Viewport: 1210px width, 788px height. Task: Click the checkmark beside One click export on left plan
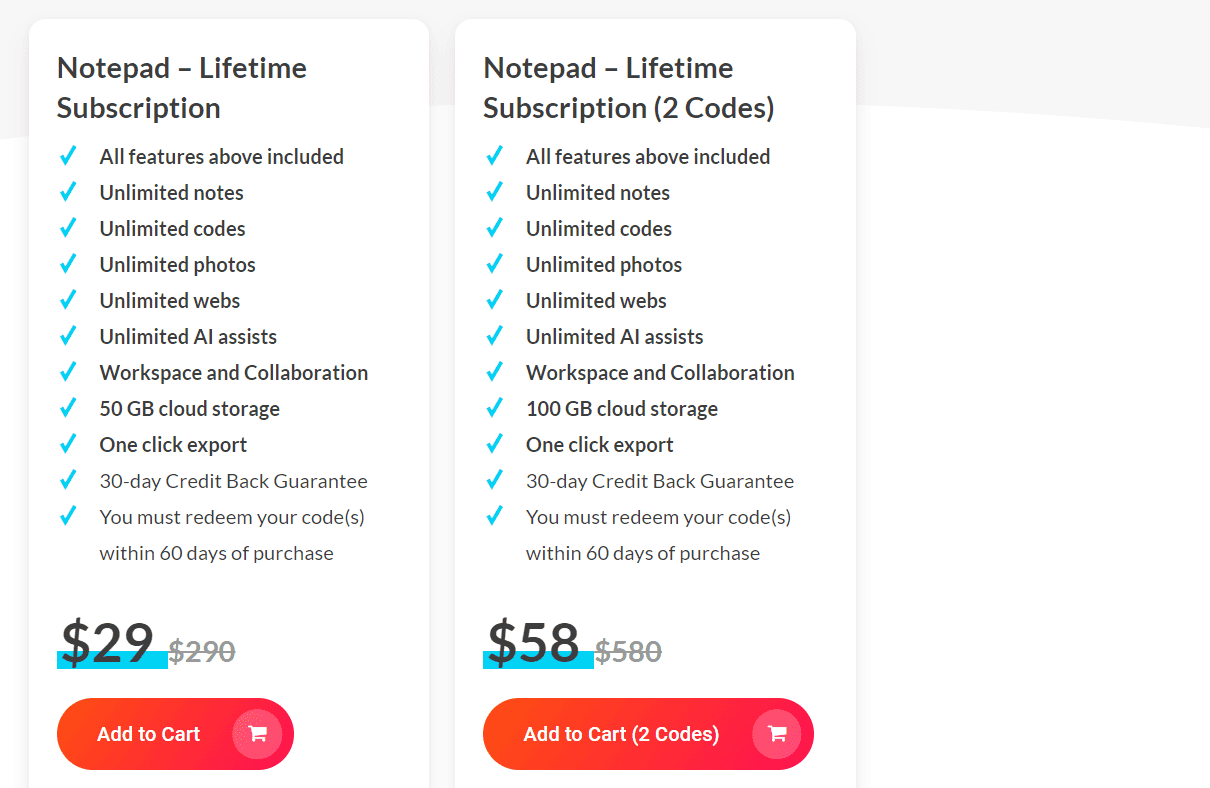pos(68,443)
